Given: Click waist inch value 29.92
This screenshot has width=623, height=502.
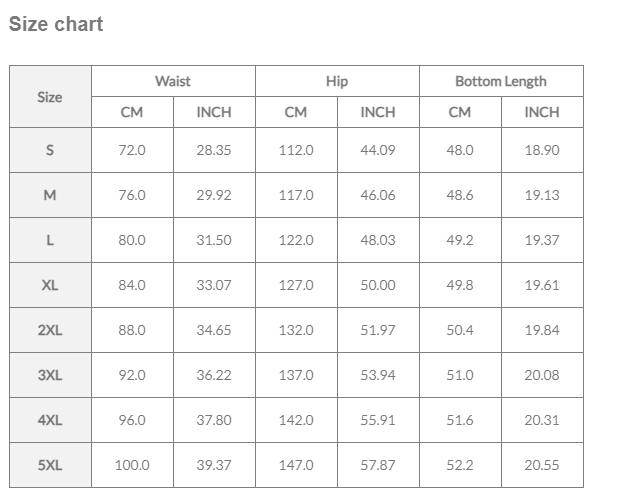Looking at the screenshot, I should (x=214, y=195).
